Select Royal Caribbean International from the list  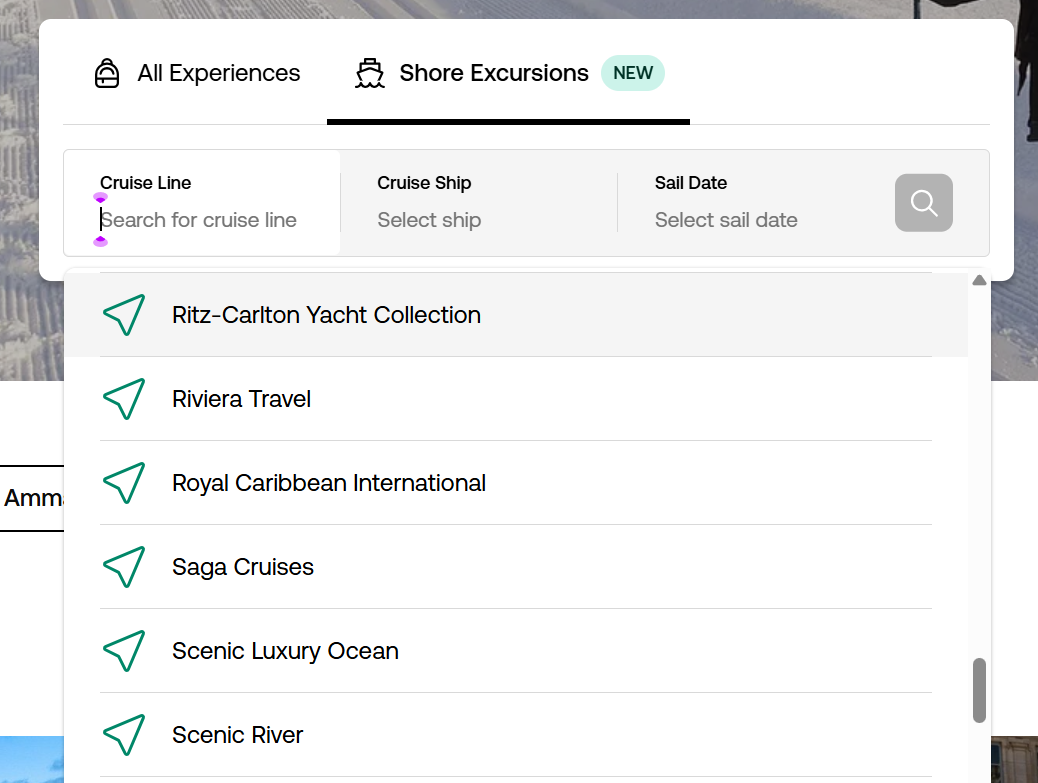coord(329,483)
